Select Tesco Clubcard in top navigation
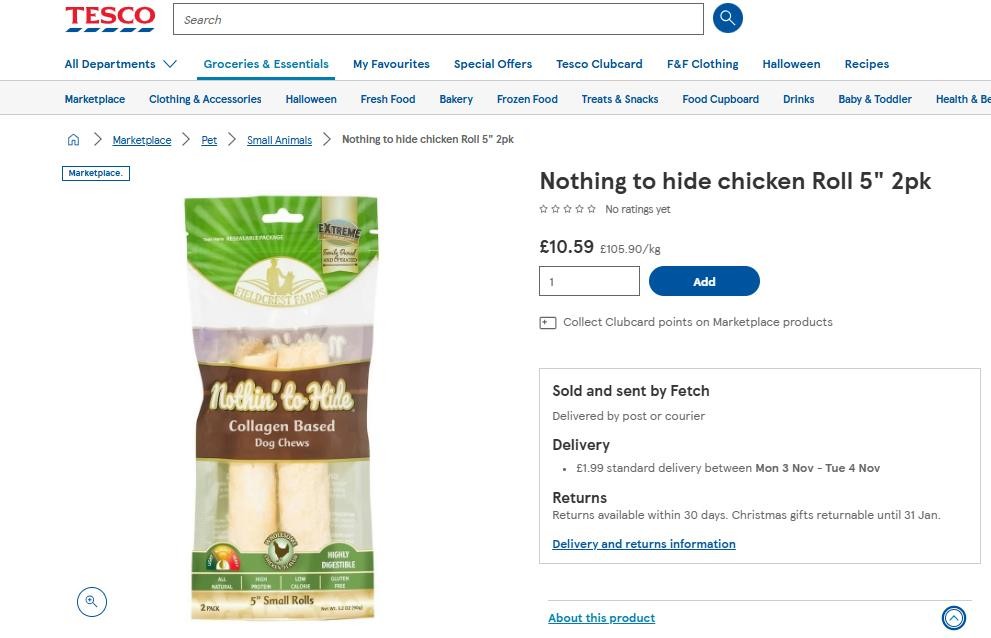Viewport: 991px width, 638px height. pos(599,64)
